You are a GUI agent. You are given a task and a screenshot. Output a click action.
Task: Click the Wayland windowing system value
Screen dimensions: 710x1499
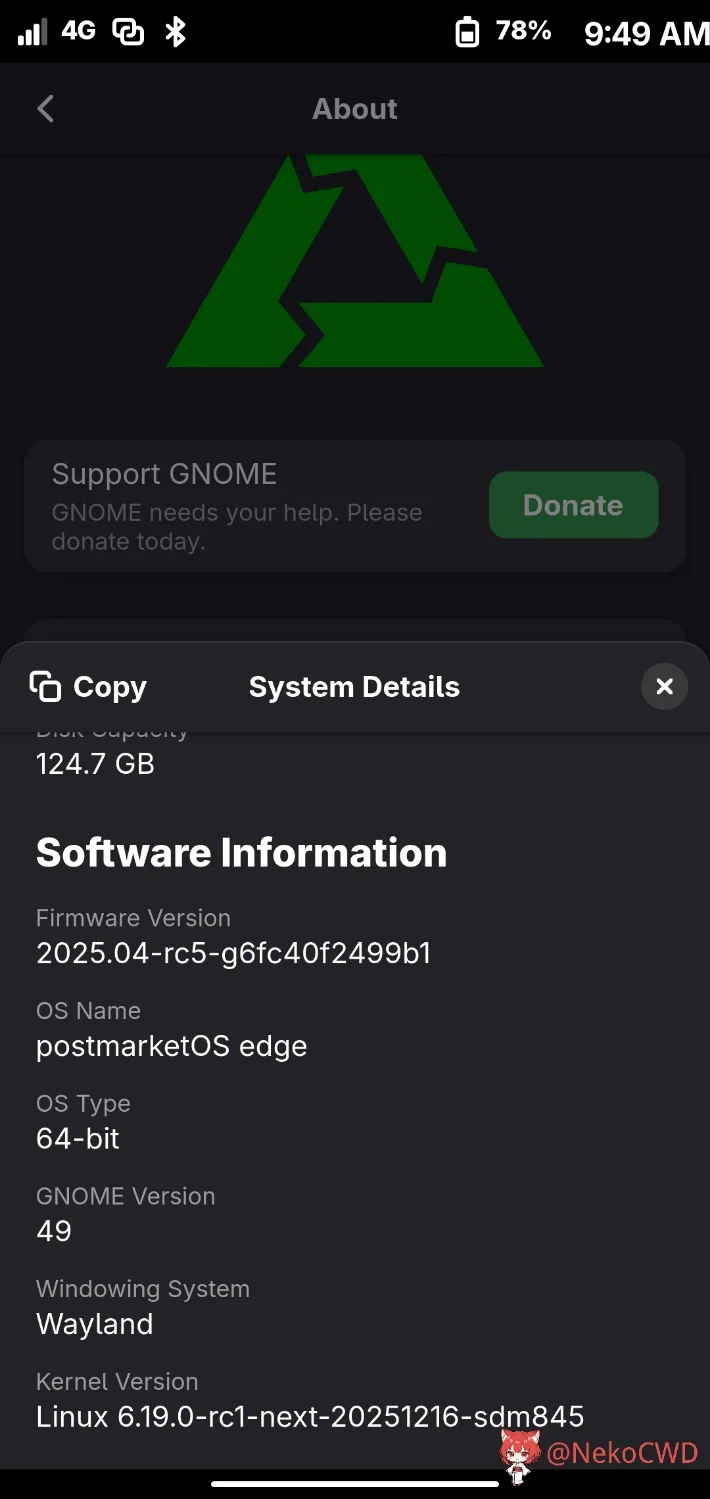95,1324
